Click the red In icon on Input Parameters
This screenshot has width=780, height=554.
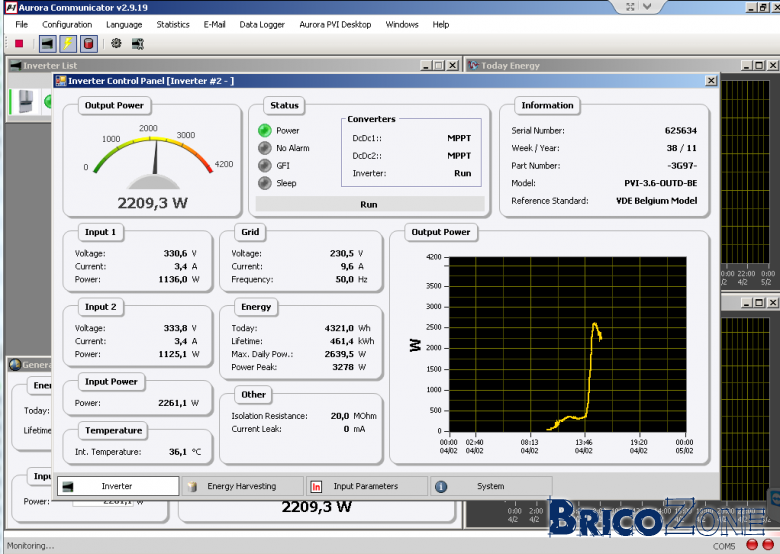click(x=316, y=486)
